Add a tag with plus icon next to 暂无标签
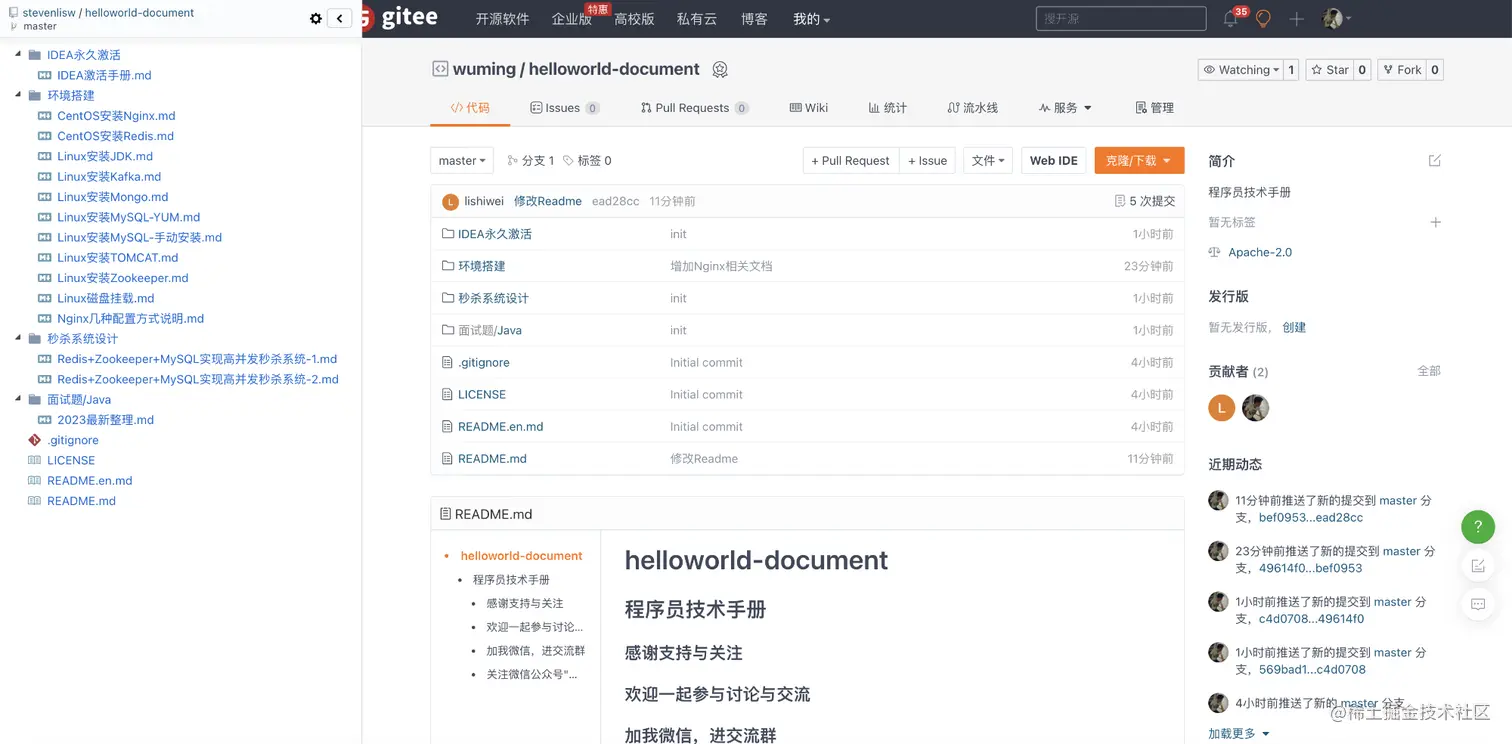Image resolution: width=1512 pixels, height=744 pixels. pyautogui.click(x=1436, y=222)
